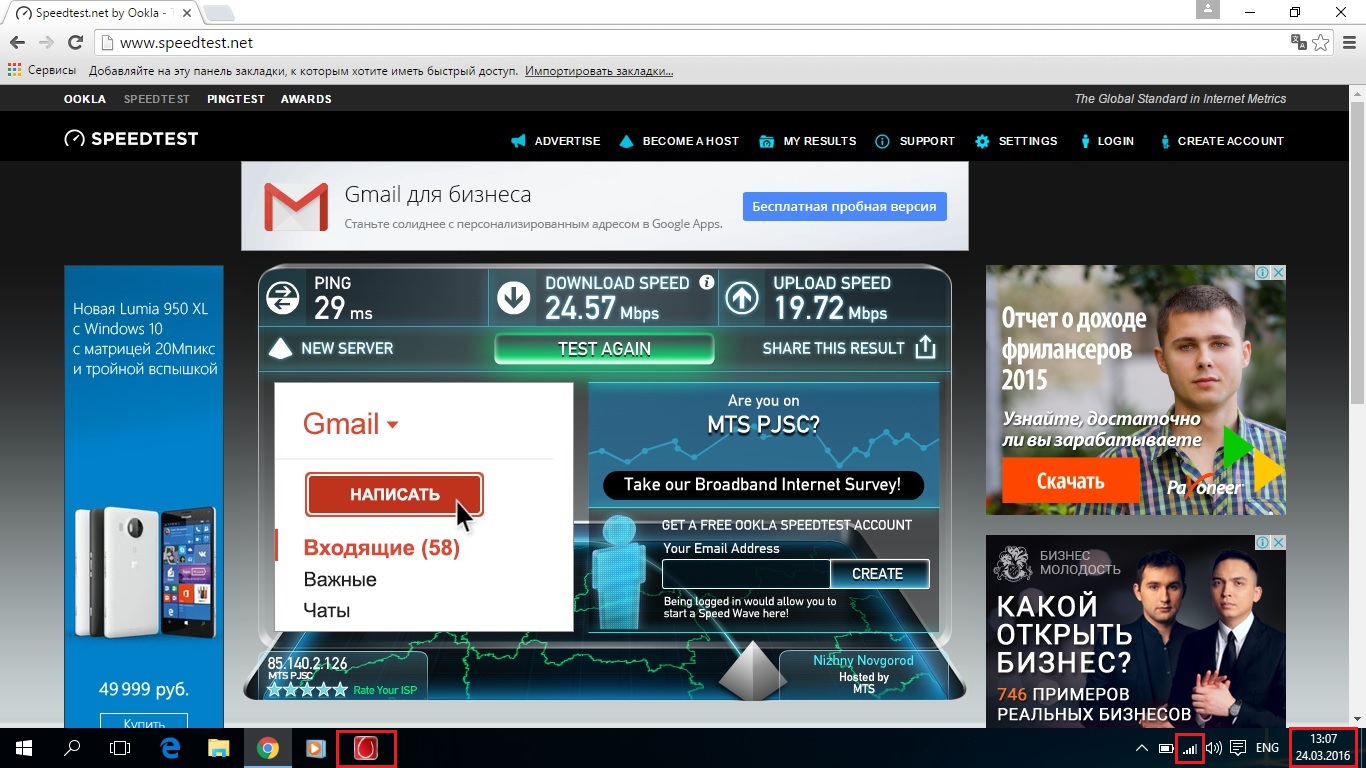Click the Nizhny Novgorod server label
1366x768 pixels.
coord(863,660)
